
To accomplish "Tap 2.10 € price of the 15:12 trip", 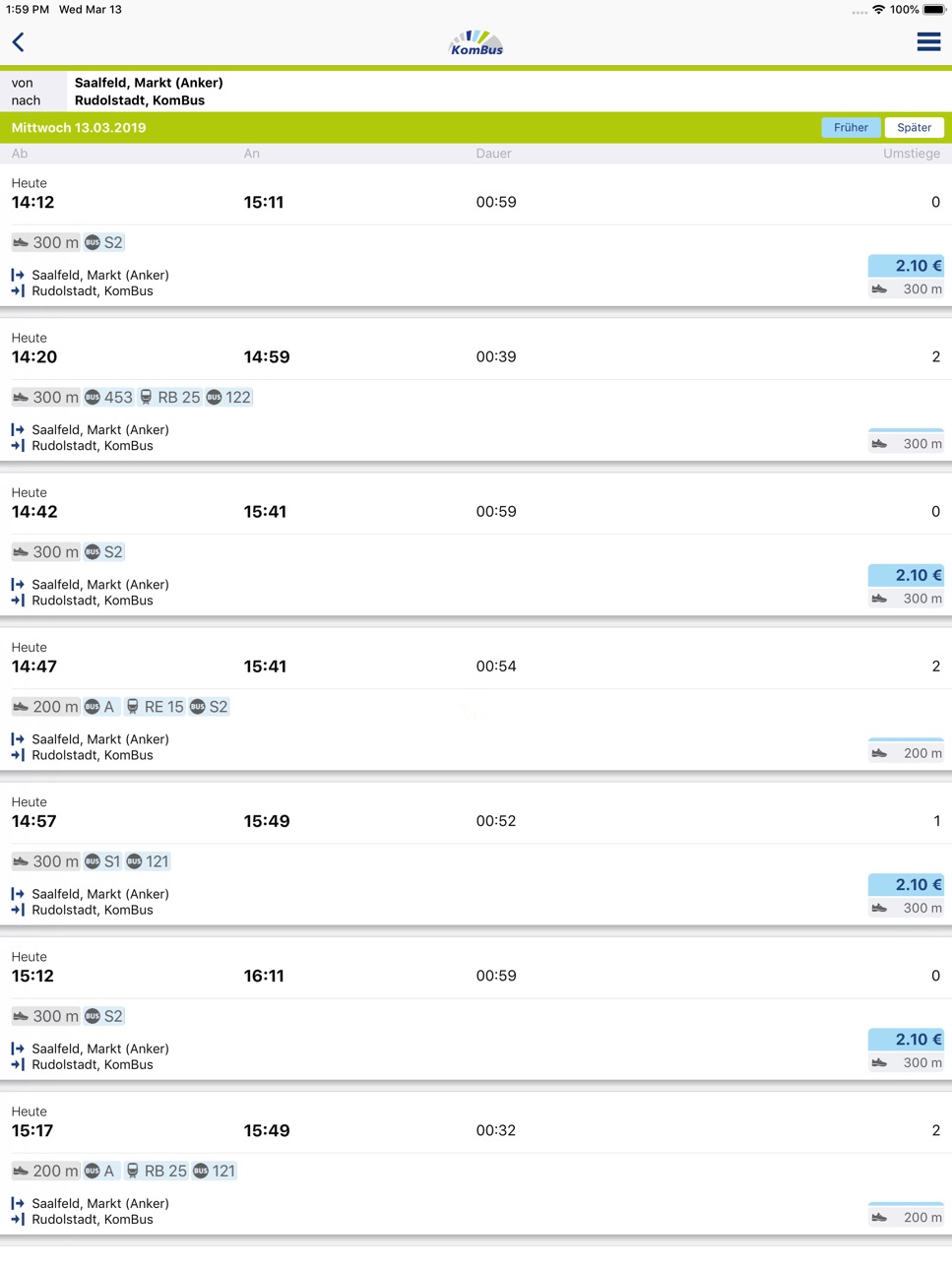I will (x=906, y=1040).
